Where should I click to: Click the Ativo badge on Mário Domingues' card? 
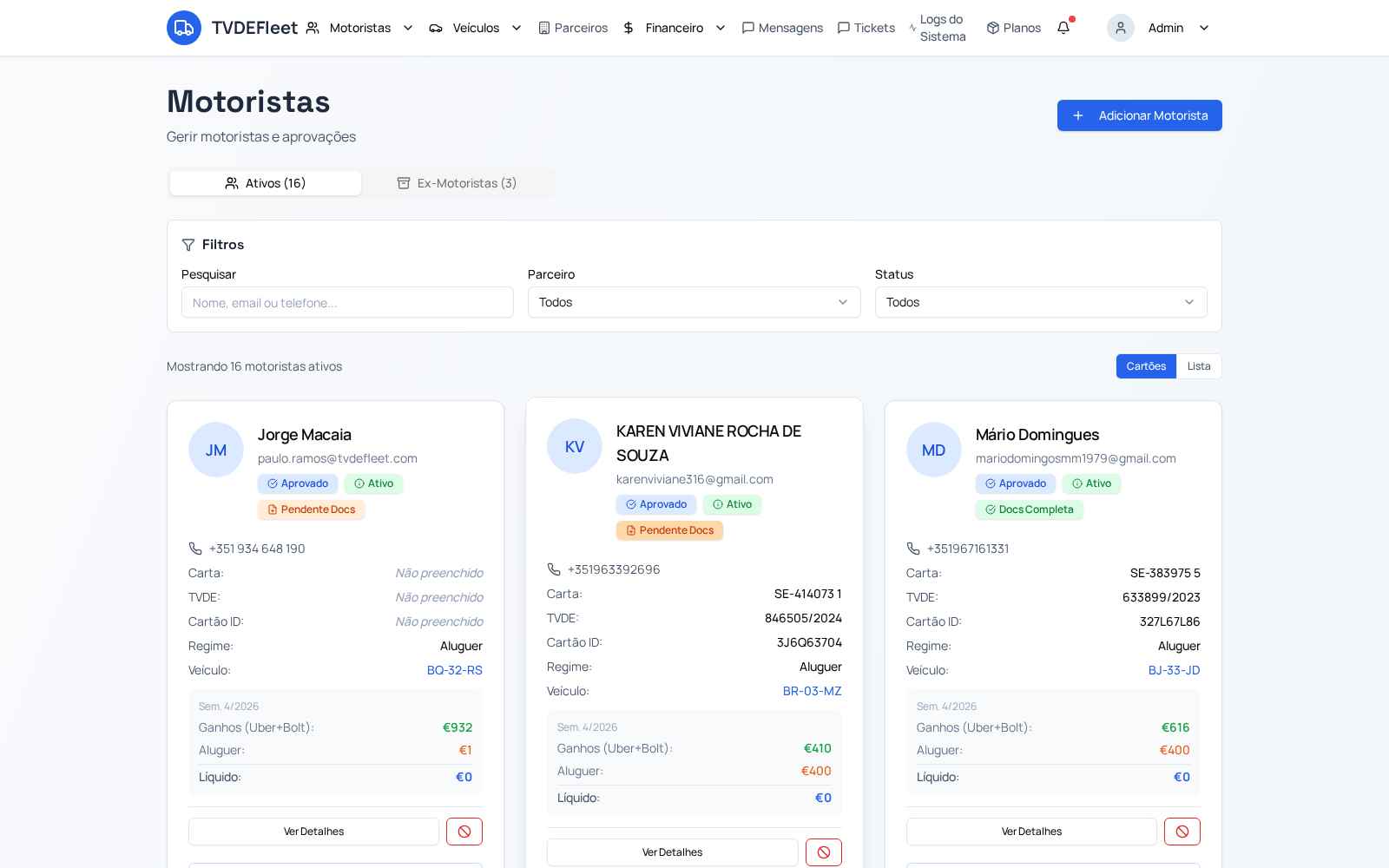[1092, 483]
